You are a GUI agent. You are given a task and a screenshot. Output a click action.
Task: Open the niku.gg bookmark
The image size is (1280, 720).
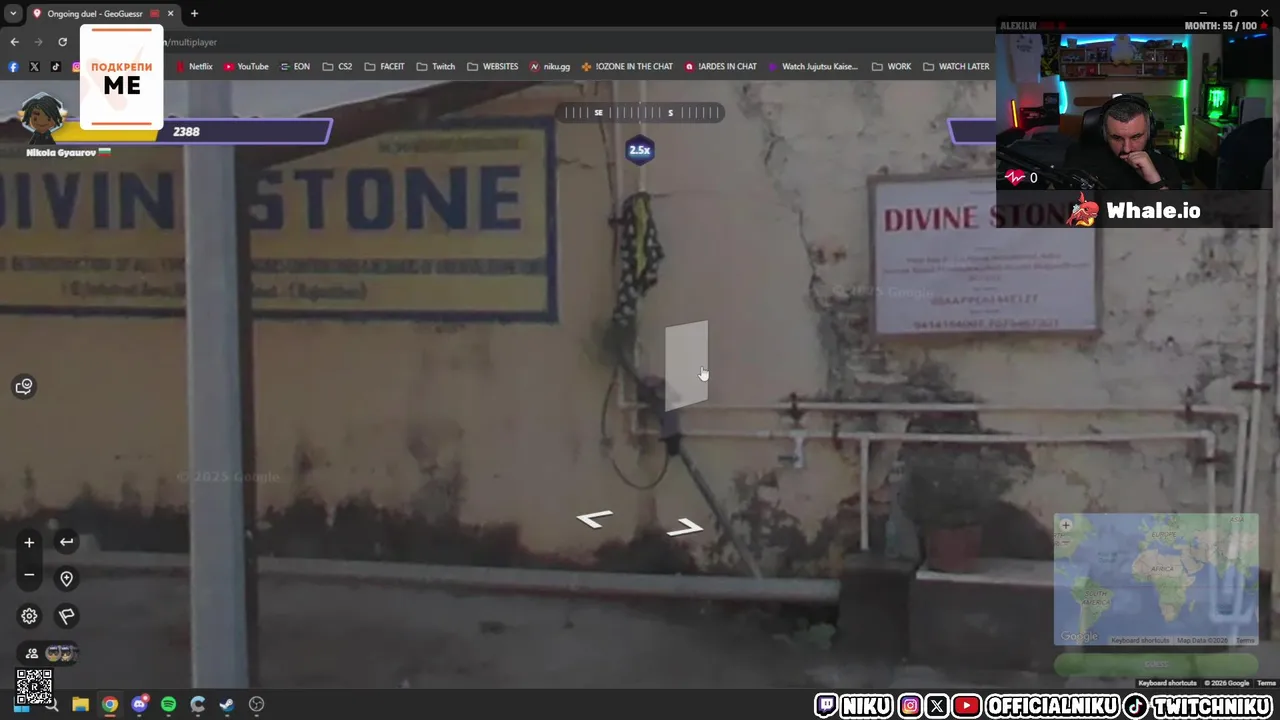[550, 67]
